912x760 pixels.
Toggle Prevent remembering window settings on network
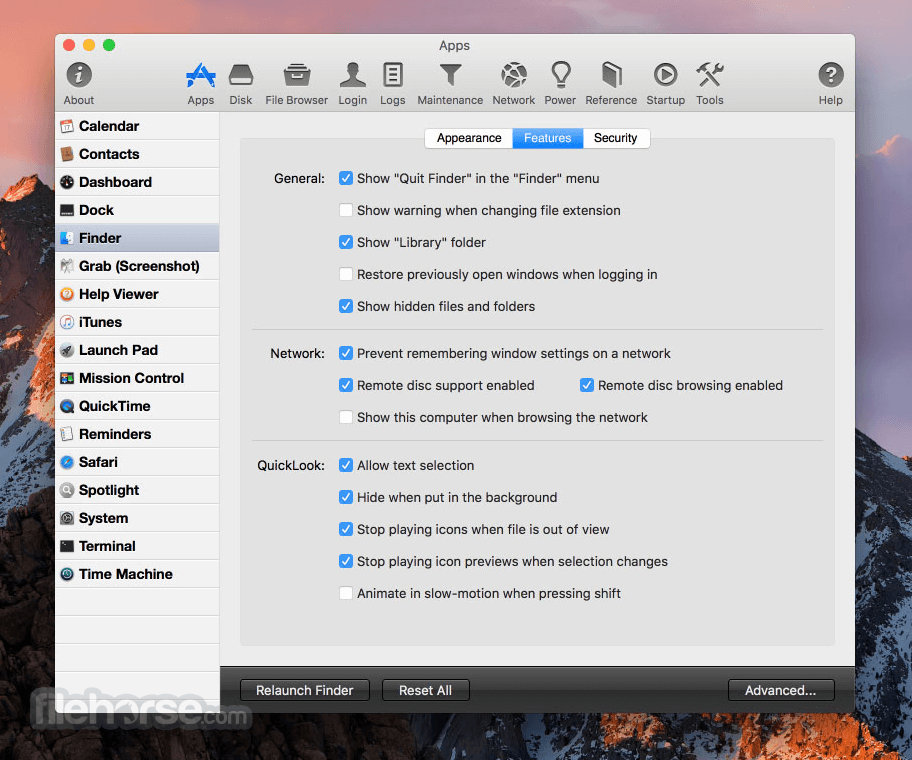click(345, 353)
